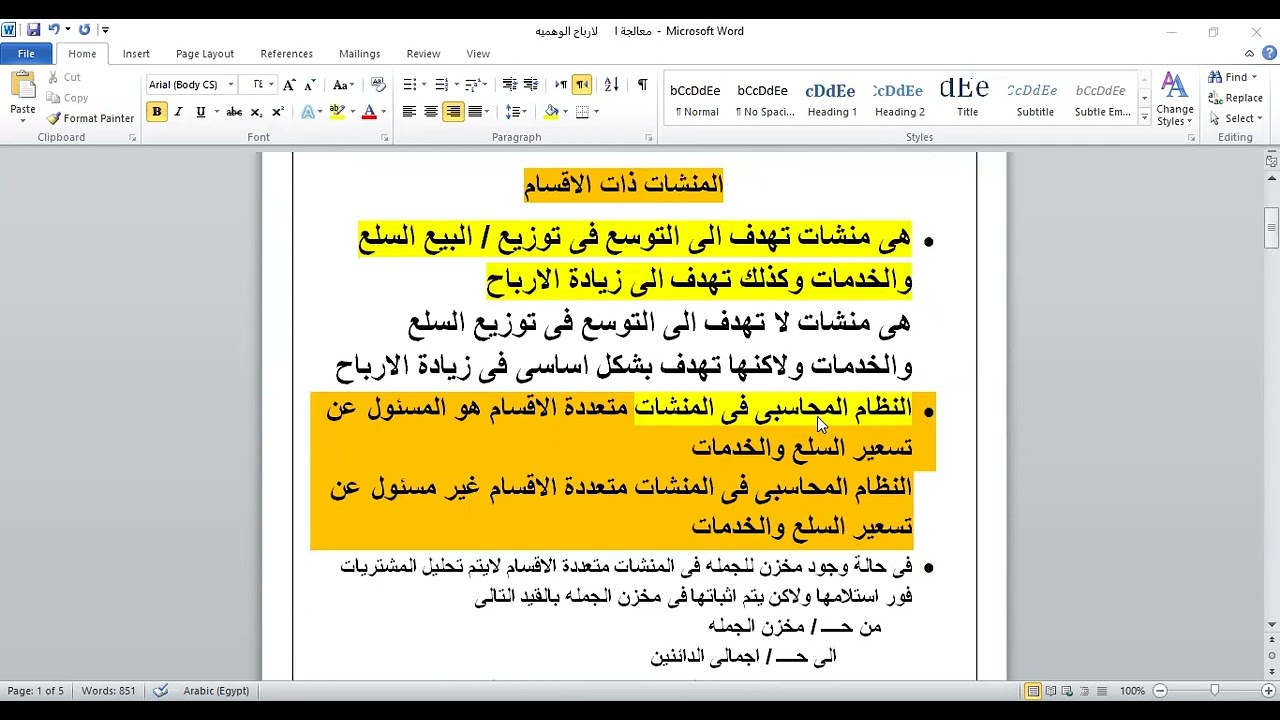The width and height of the screenshot is (1280, 720).
Task: Apply the red font color
Action: point(369,112)
